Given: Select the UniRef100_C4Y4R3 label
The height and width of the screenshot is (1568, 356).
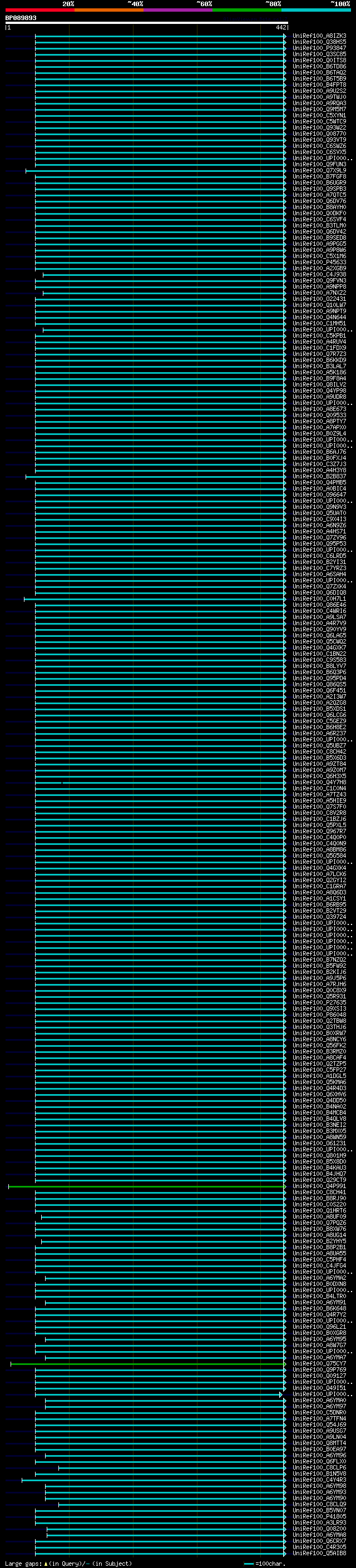Looking at the screenshot, I should (319, 1480).
